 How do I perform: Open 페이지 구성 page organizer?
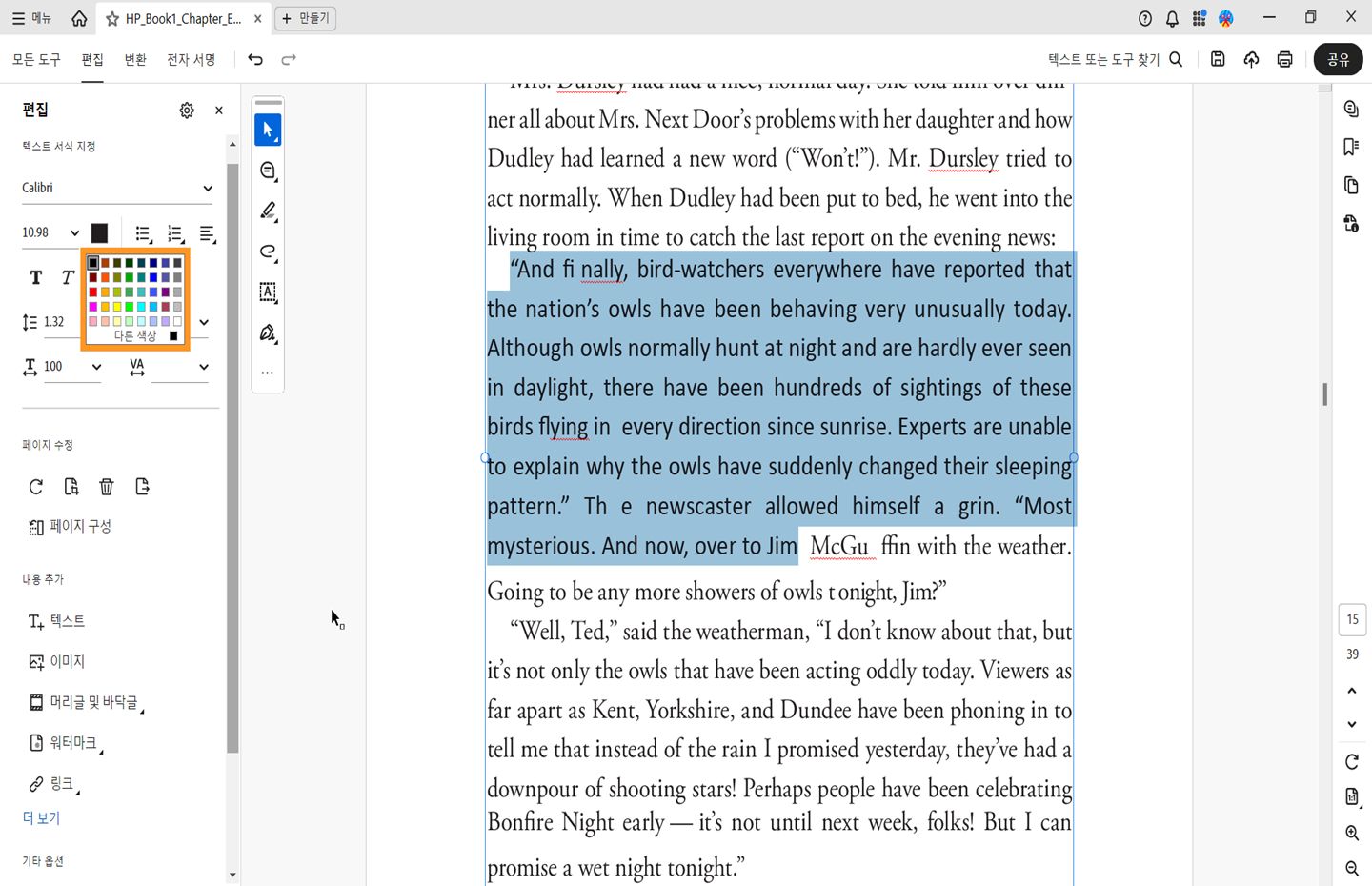tap(70, 527)
